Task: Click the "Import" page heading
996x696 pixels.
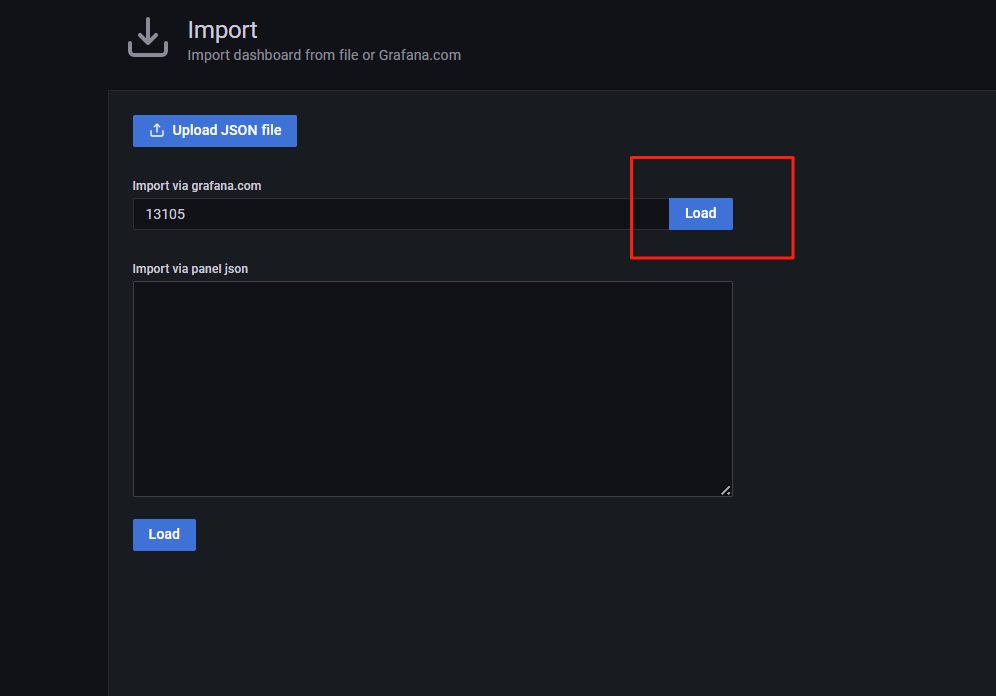Action: pyautogui.click(x=222, y=30)
